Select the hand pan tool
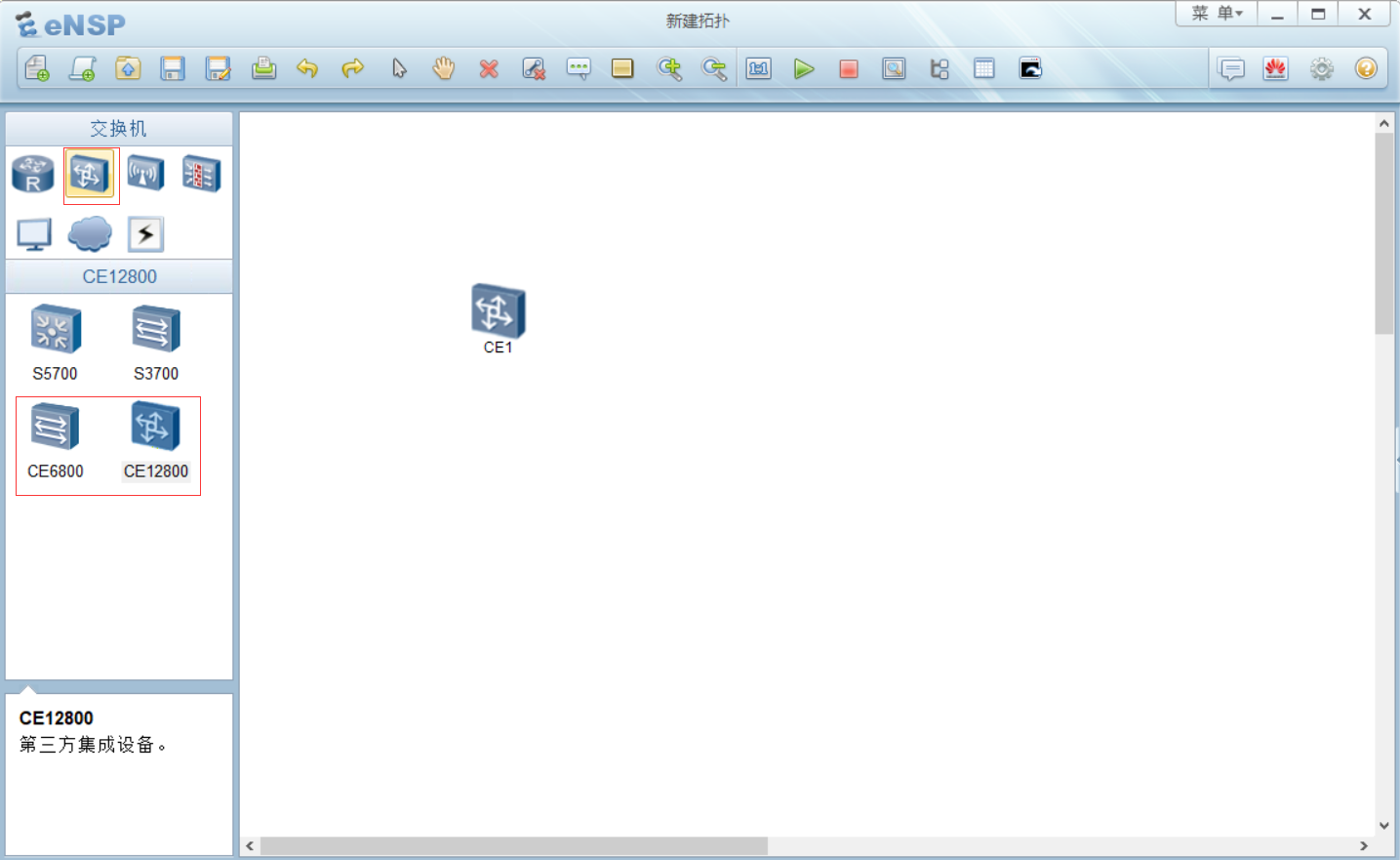Screen dimensions: 1400x860 click(444, 68)
